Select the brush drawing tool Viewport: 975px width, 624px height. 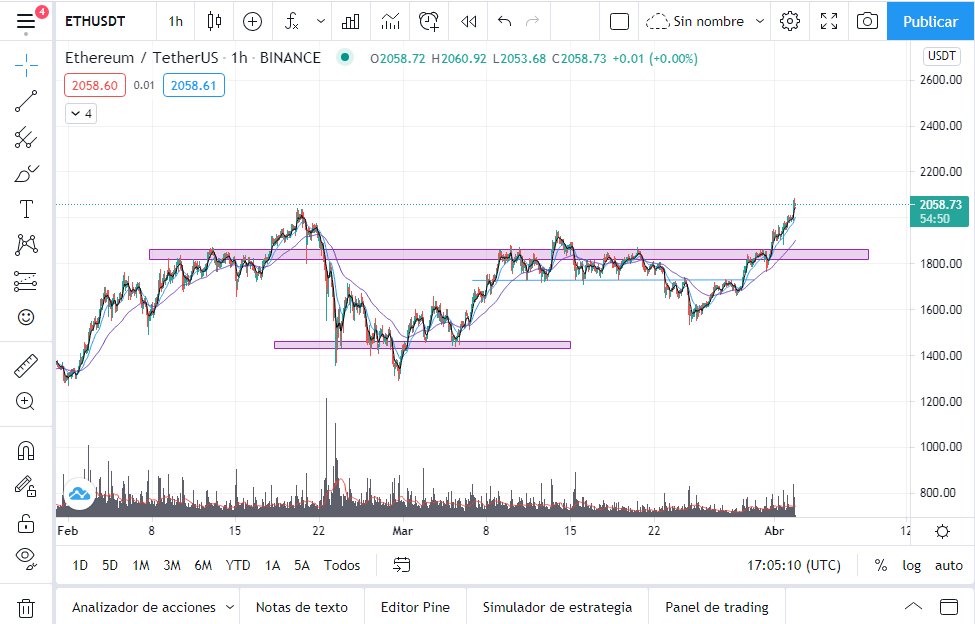pyautogui.click(x=25, y=173)
